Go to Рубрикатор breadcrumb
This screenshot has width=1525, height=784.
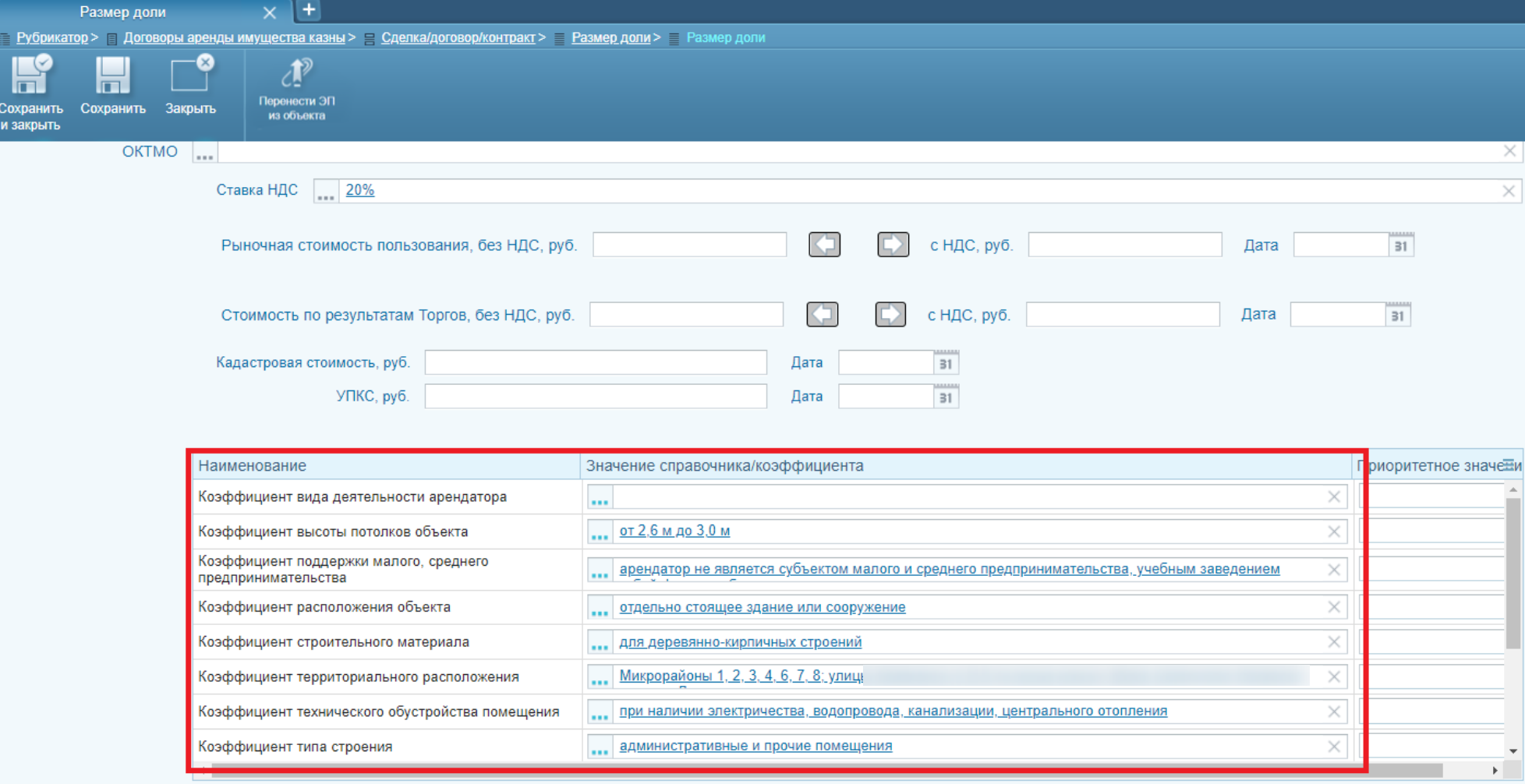point(52,37)
